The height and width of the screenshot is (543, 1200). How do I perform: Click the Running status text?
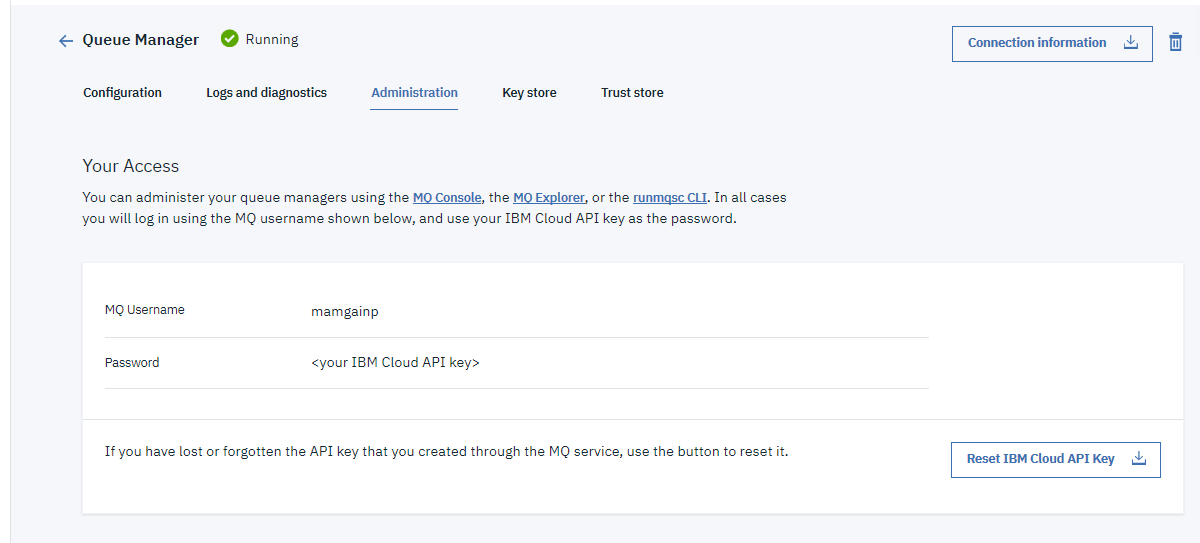click(x=272, y=40)
